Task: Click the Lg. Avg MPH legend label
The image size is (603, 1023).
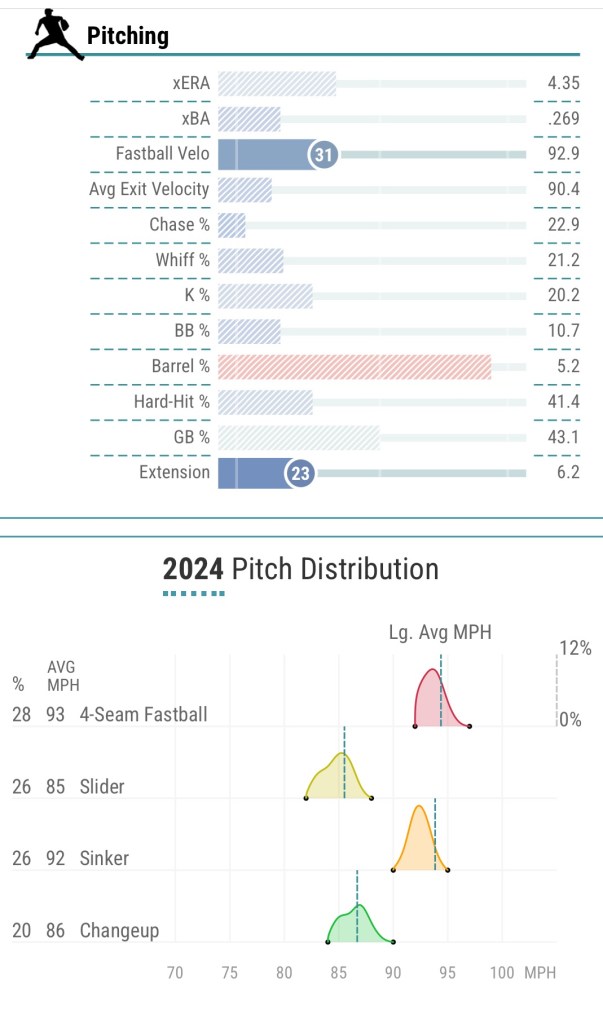Action: click(x=440, y=632)
